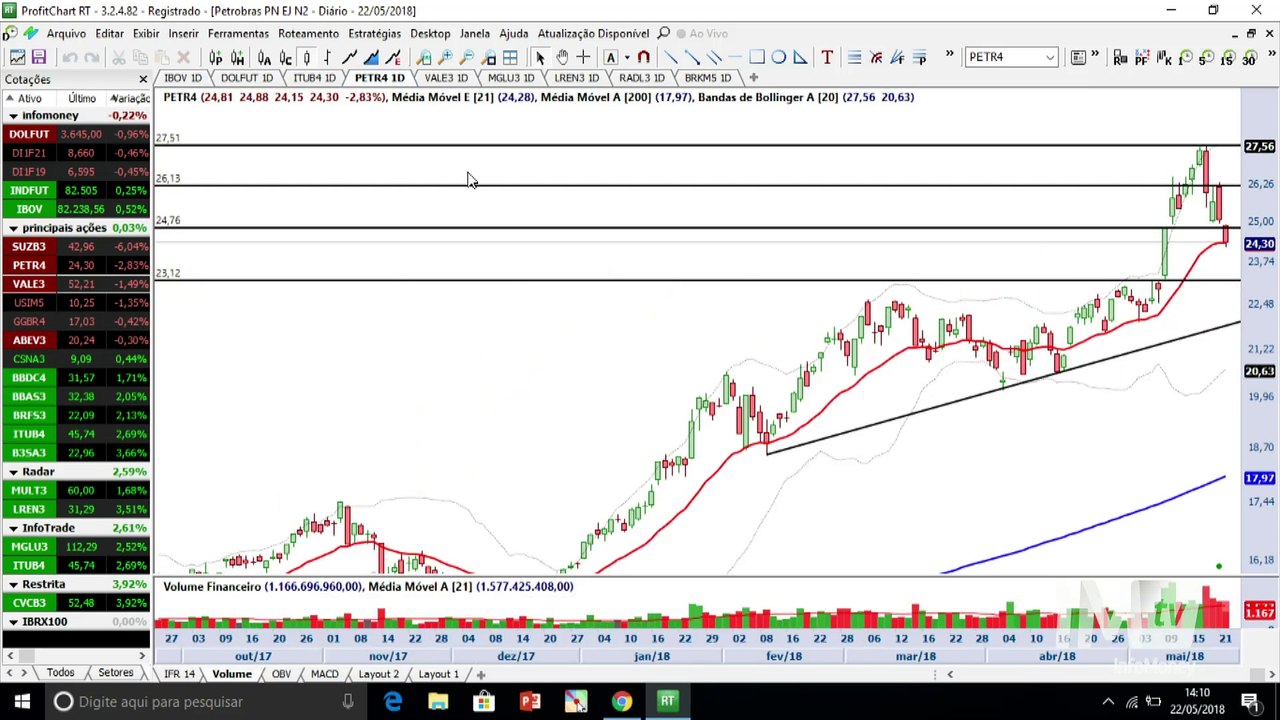Switch to area chart type icon
The height and width of the screenshot is (720, 1280).
(x=371, y=57)
